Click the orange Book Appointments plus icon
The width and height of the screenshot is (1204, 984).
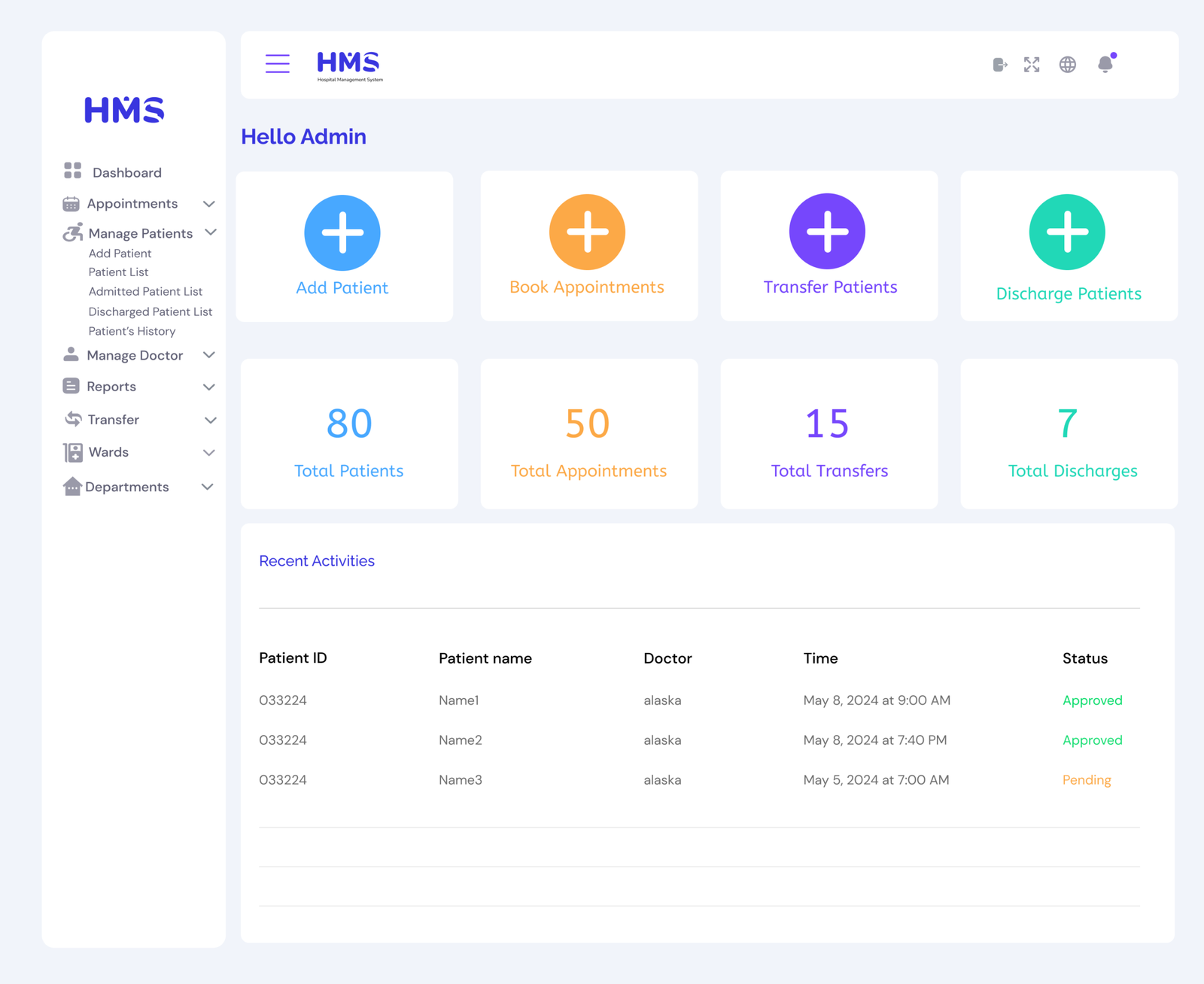[587, 232]
